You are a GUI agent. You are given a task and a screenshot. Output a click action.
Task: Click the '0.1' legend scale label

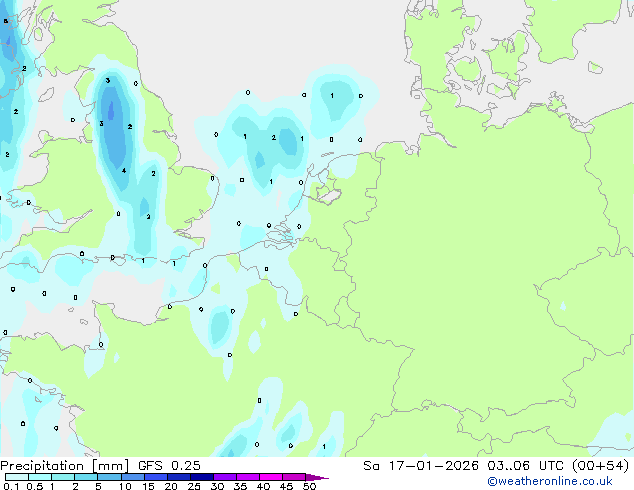pos(11,486)
